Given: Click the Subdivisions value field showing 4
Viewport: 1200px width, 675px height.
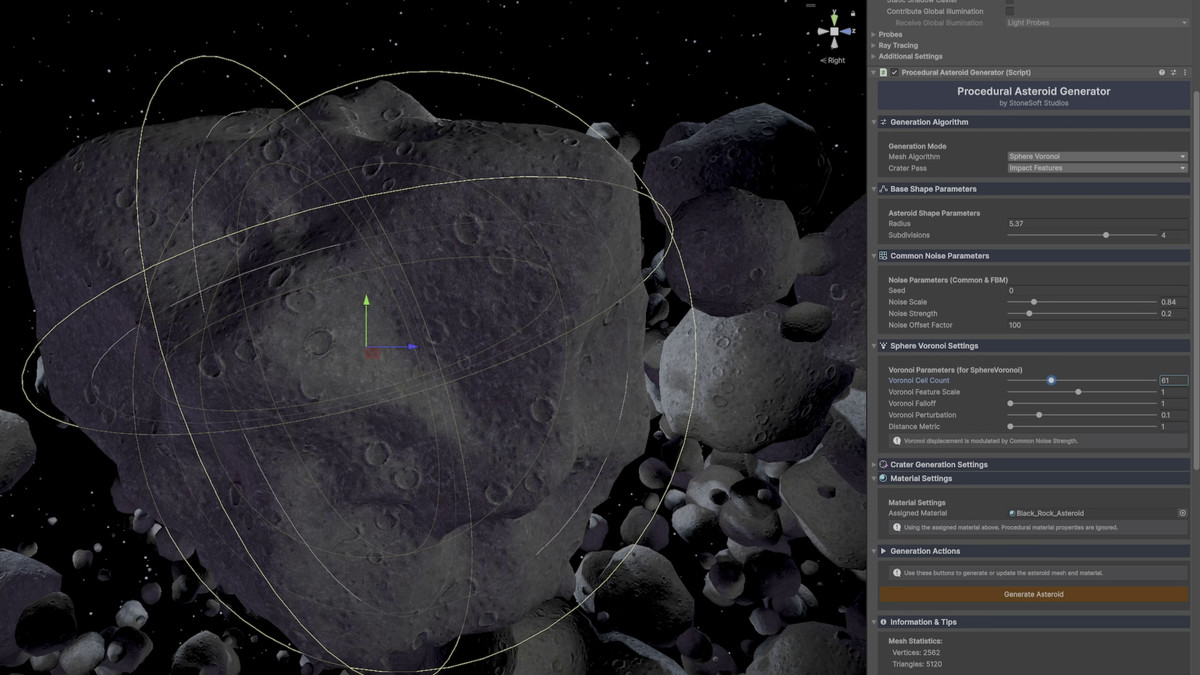Looking at the screenshot, I should [1173, 235].
